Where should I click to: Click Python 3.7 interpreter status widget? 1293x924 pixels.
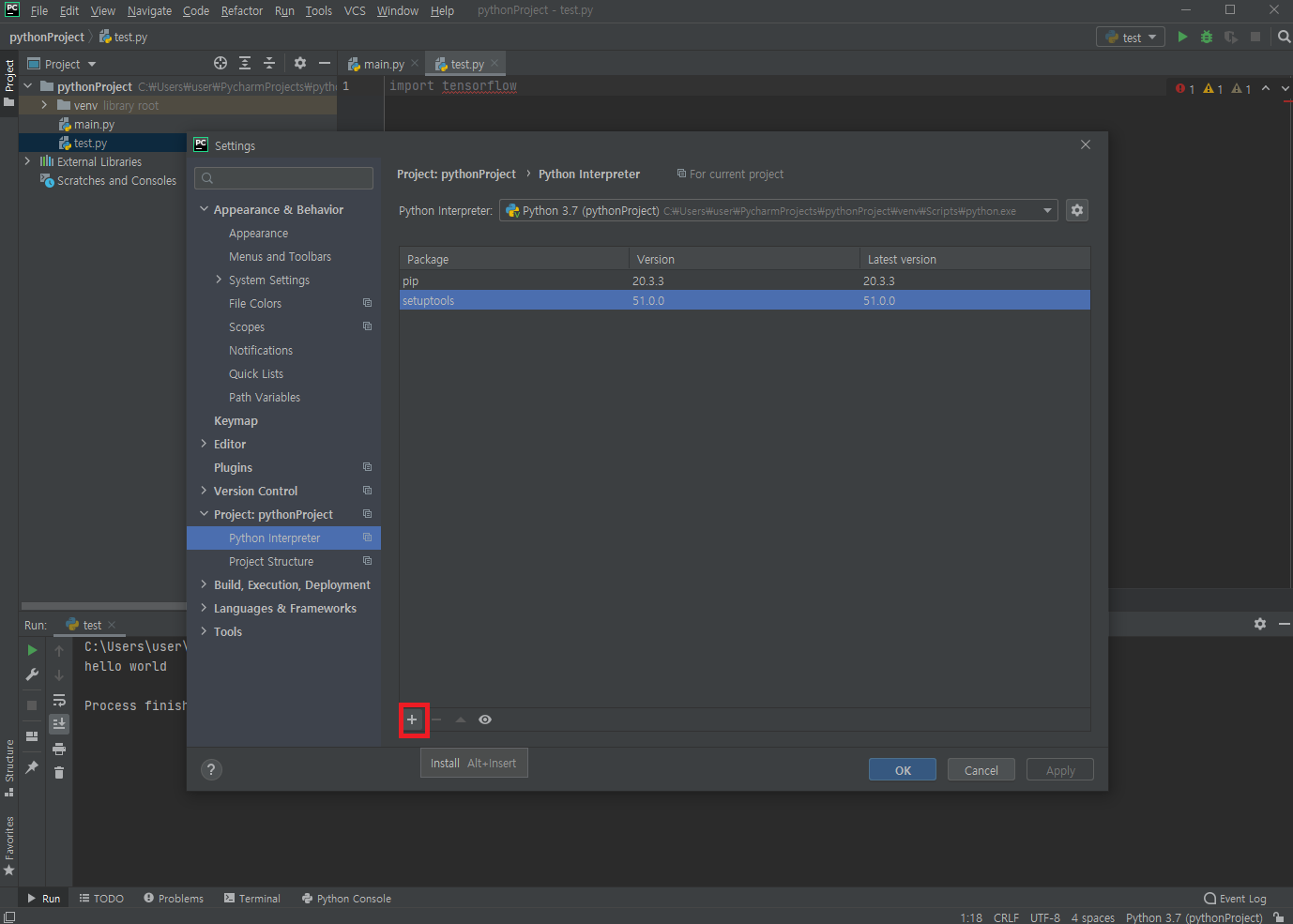(1194, 917)
